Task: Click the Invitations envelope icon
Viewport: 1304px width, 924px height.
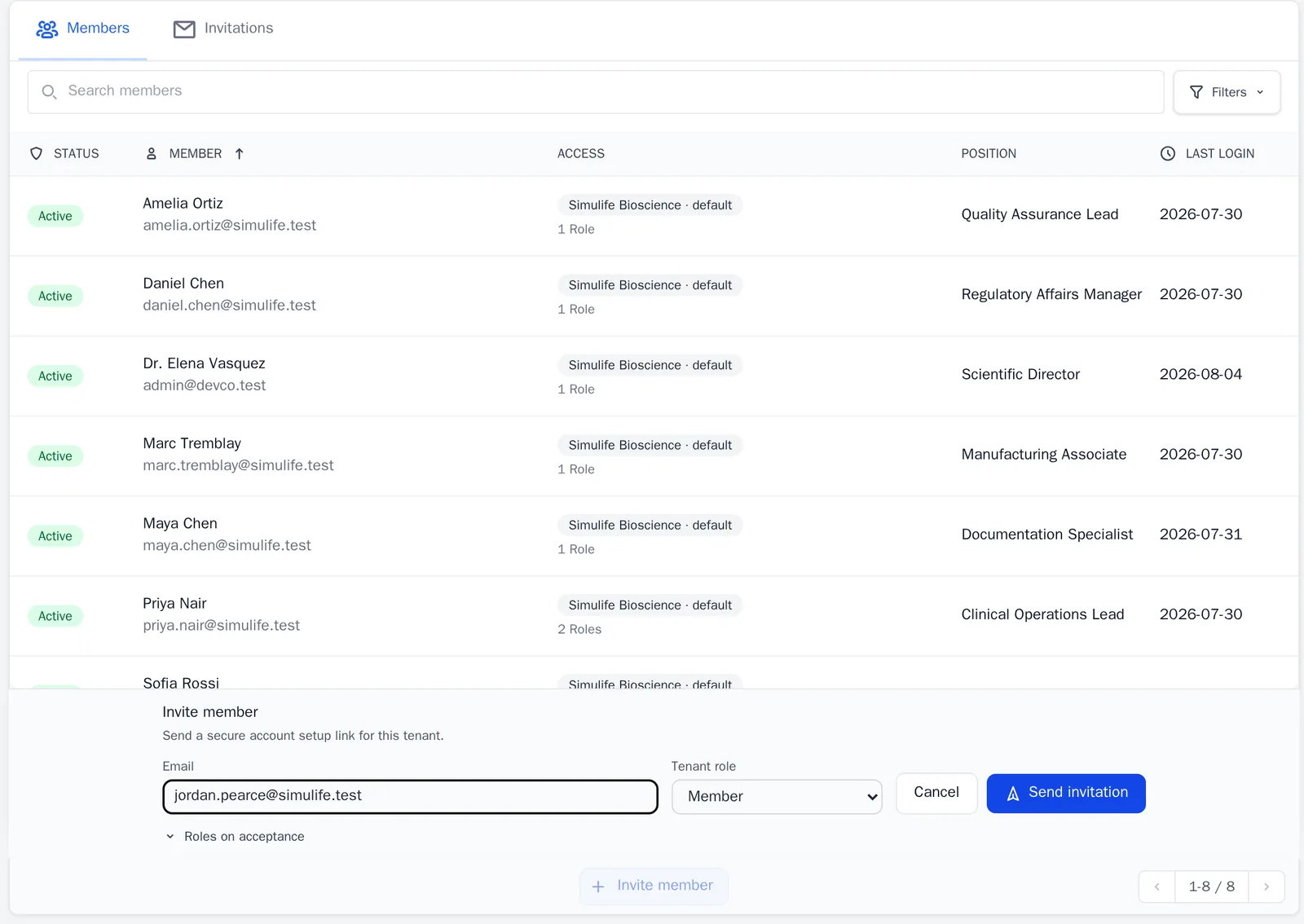Action: pyautogui.click(x=184, y=29)
